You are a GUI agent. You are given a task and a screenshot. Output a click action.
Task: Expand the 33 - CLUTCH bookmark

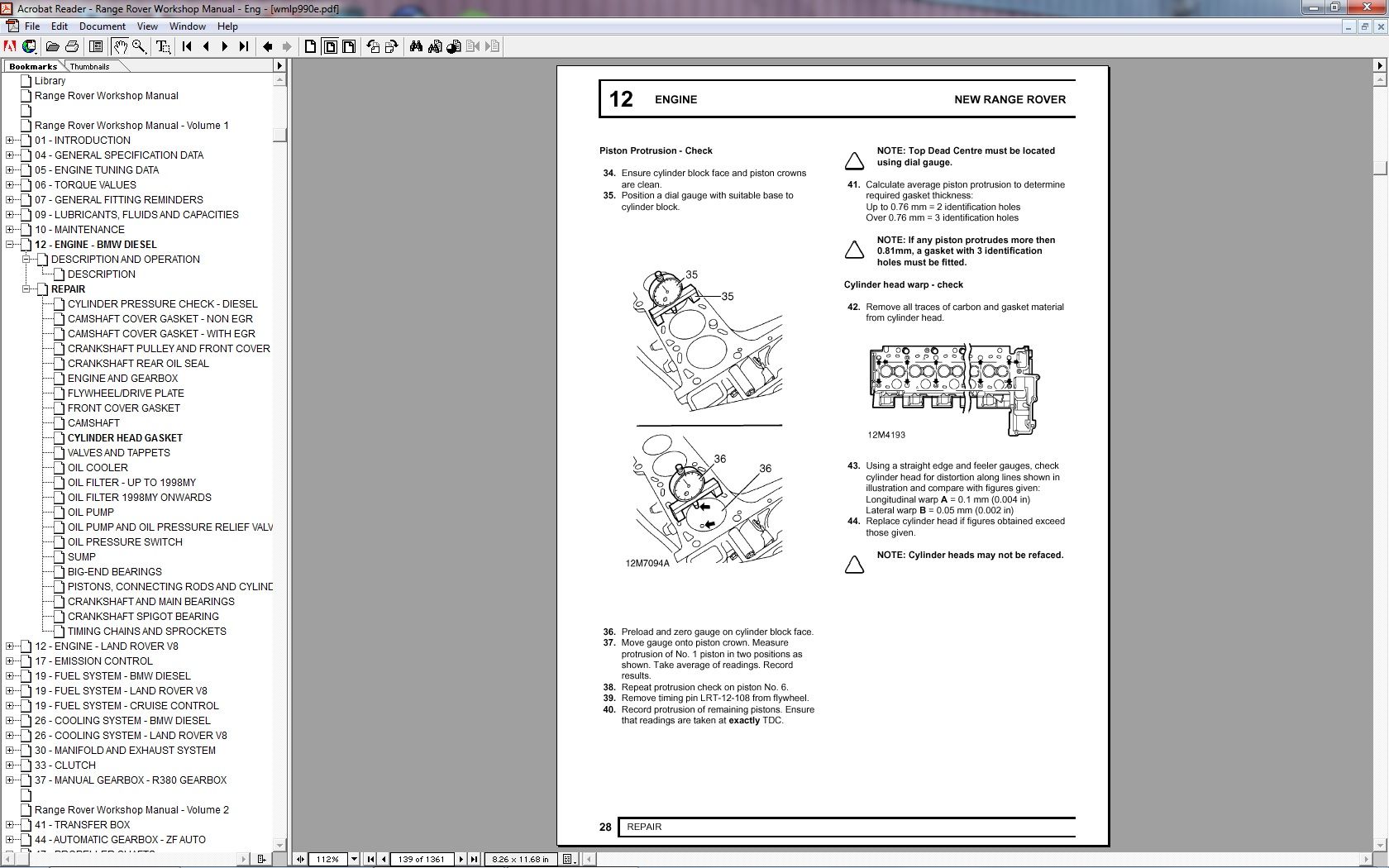click(x=10, y=765)
